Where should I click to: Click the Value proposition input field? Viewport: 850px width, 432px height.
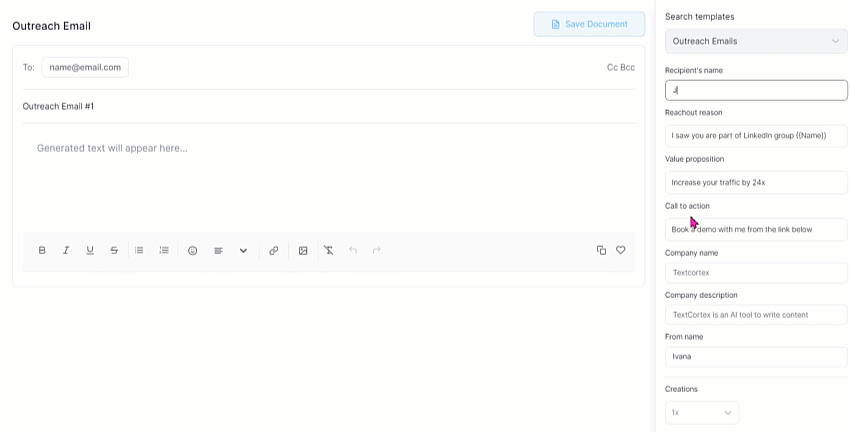pos(756,183)
